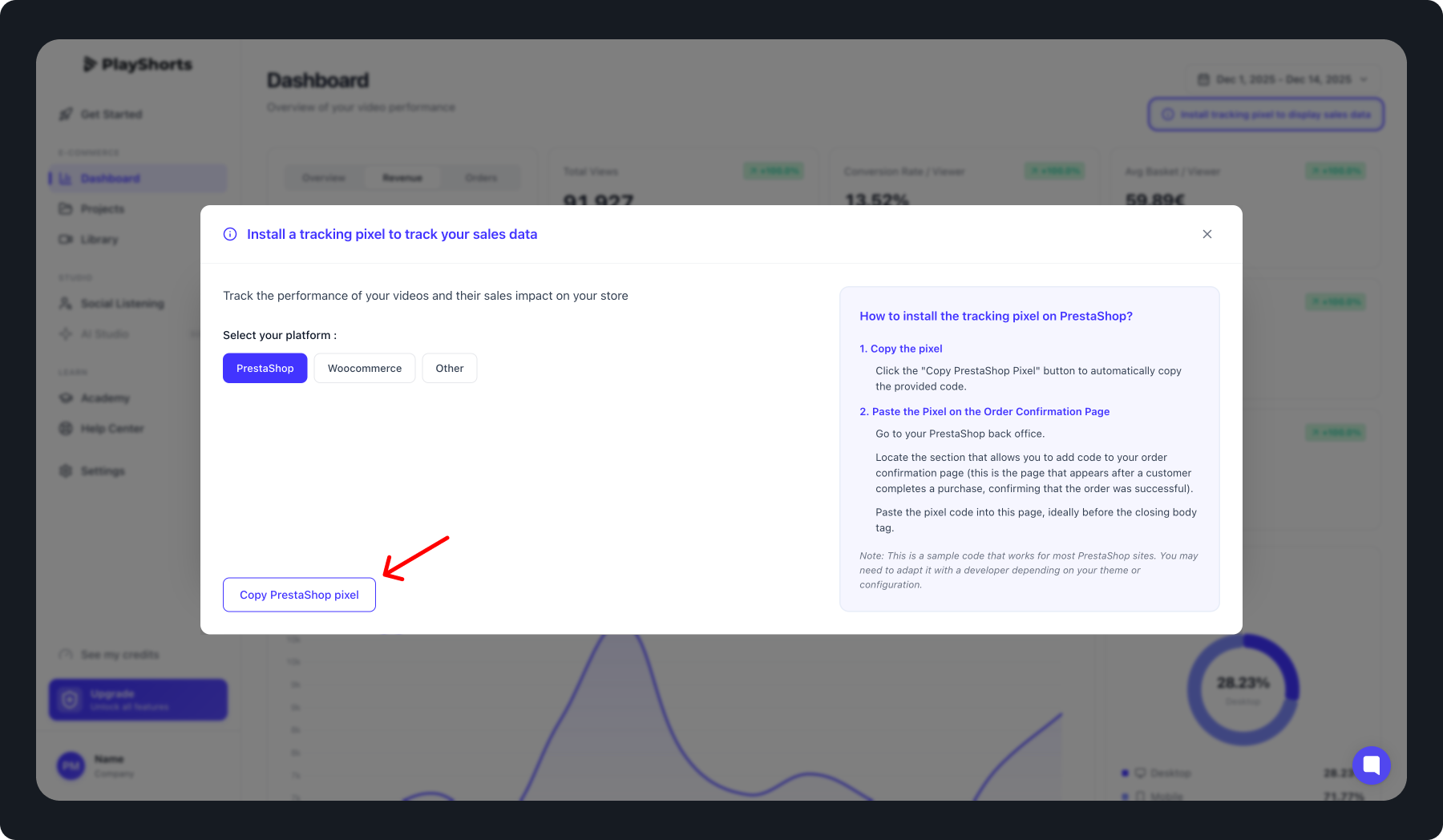
Task: Open the Help Center sidebar item
Action: point(111,429)
